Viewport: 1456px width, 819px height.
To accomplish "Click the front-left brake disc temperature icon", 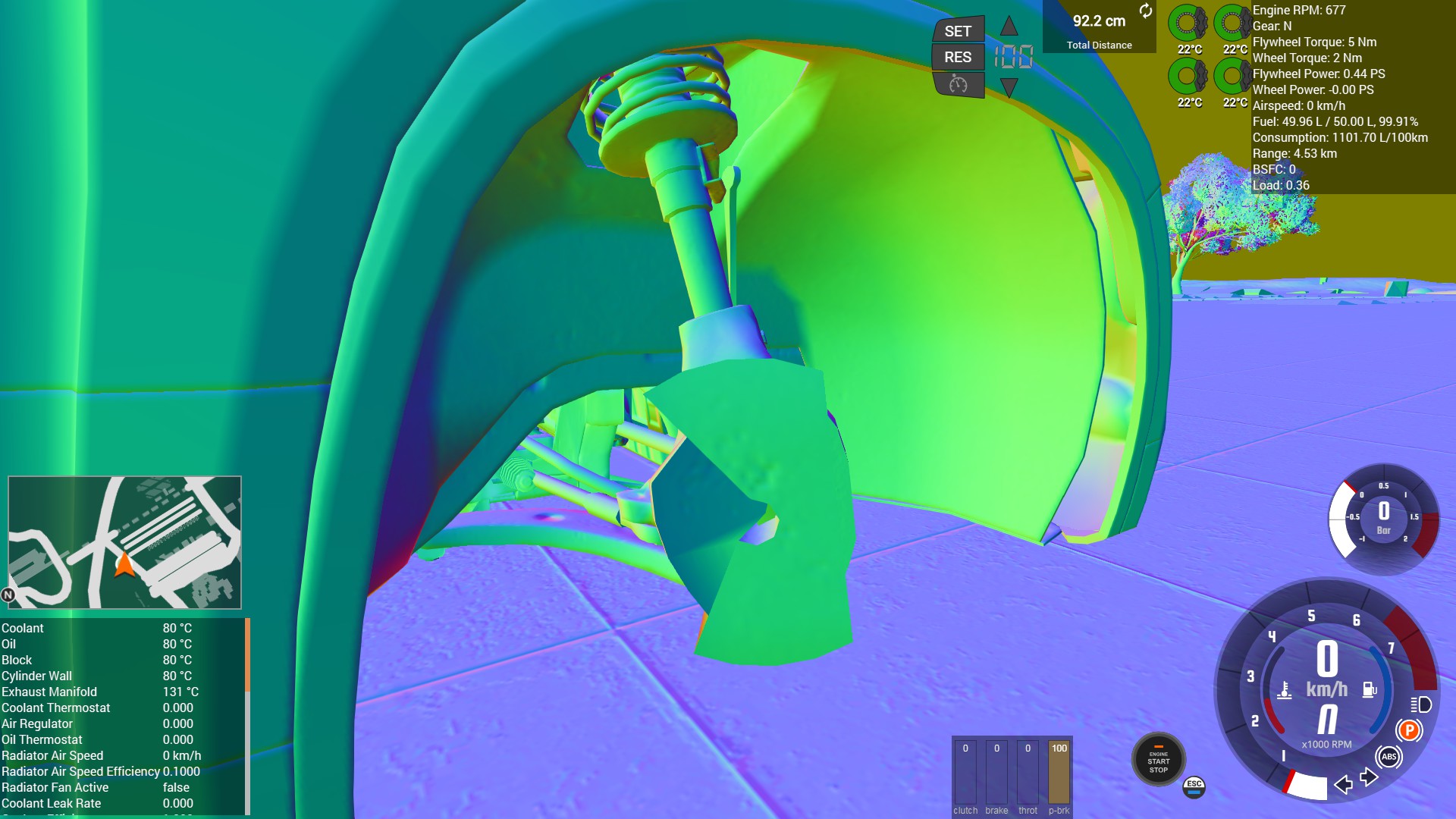I will tap(1188, 24).
